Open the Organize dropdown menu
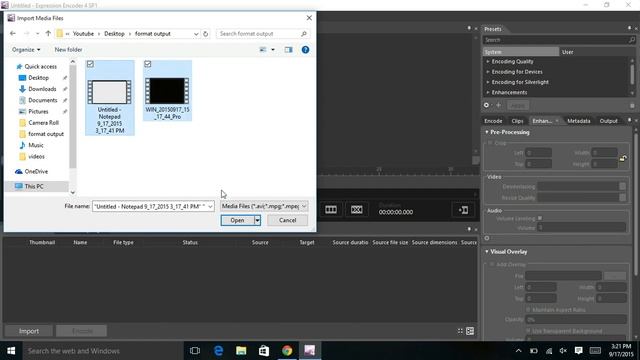640x360 pixels. (26, 50)
